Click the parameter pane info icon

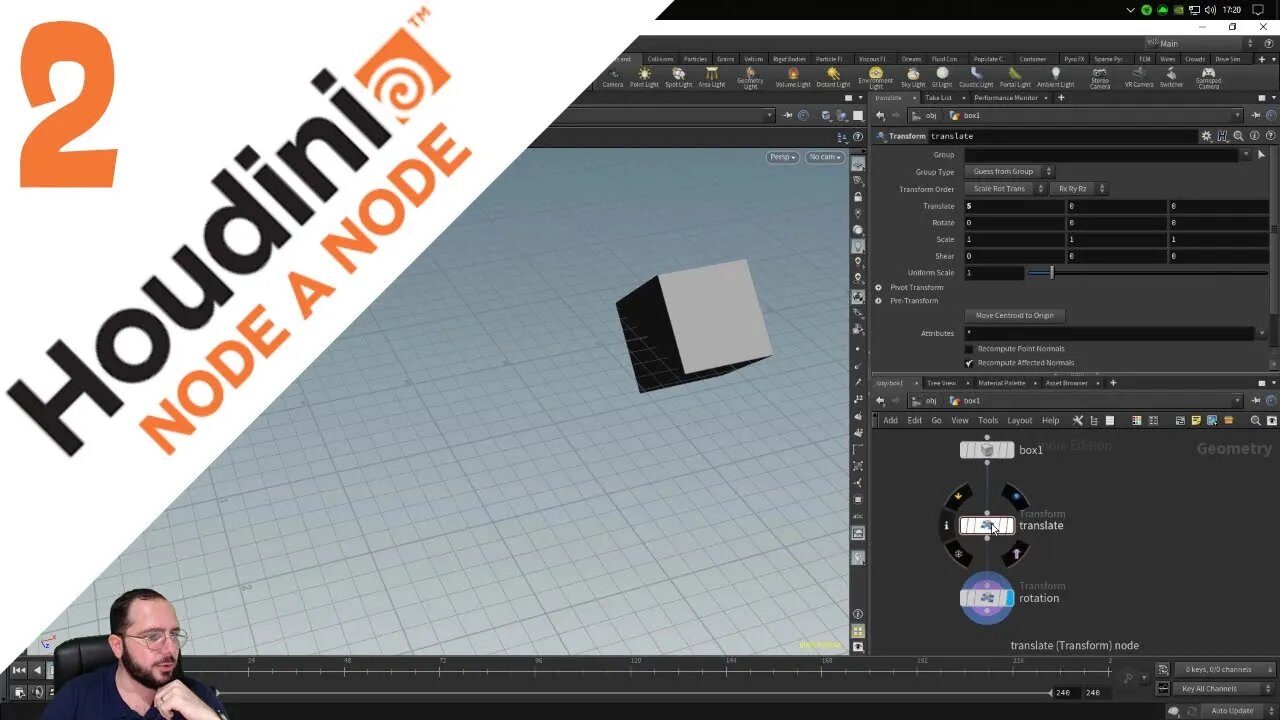pyautogui.click(x=1255, y=136)
